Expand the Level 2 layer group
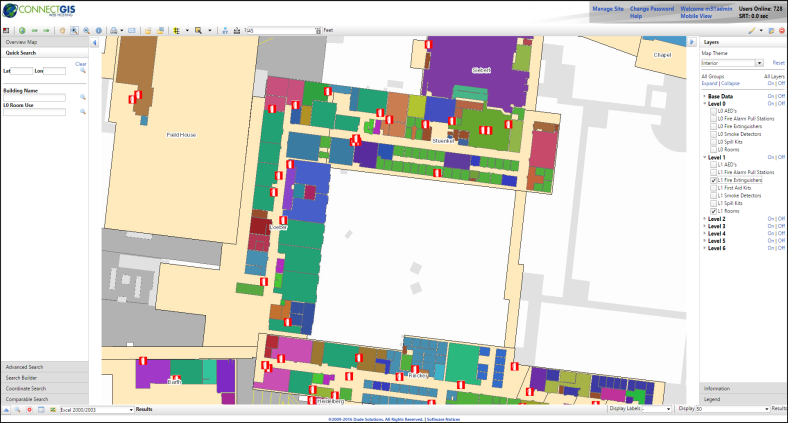The image size is (788, 423). pos(704,218)
